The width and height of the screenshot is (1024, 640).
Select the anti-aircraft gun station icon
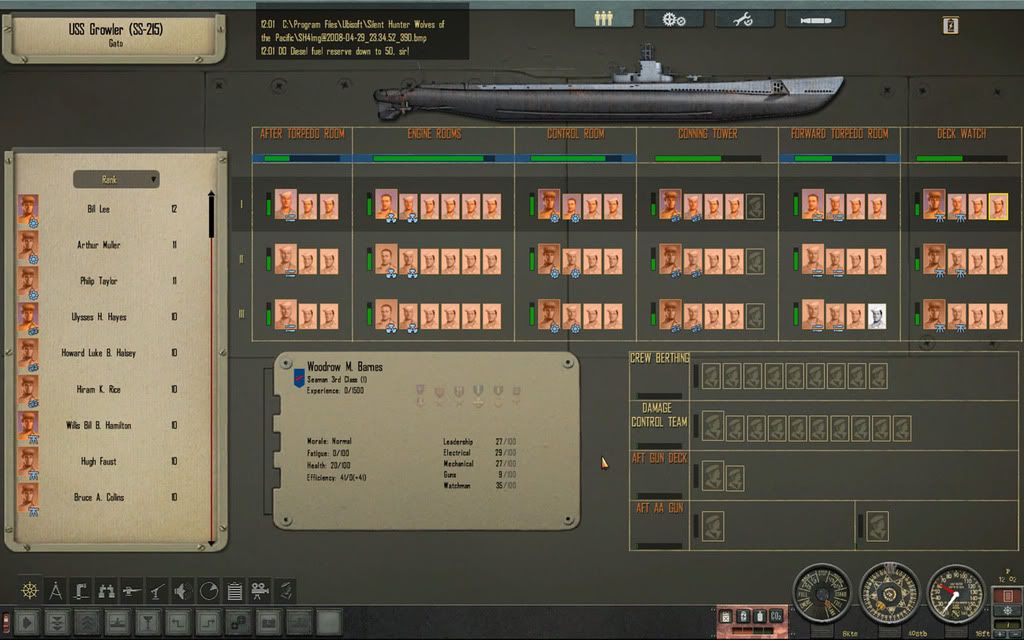157,590
